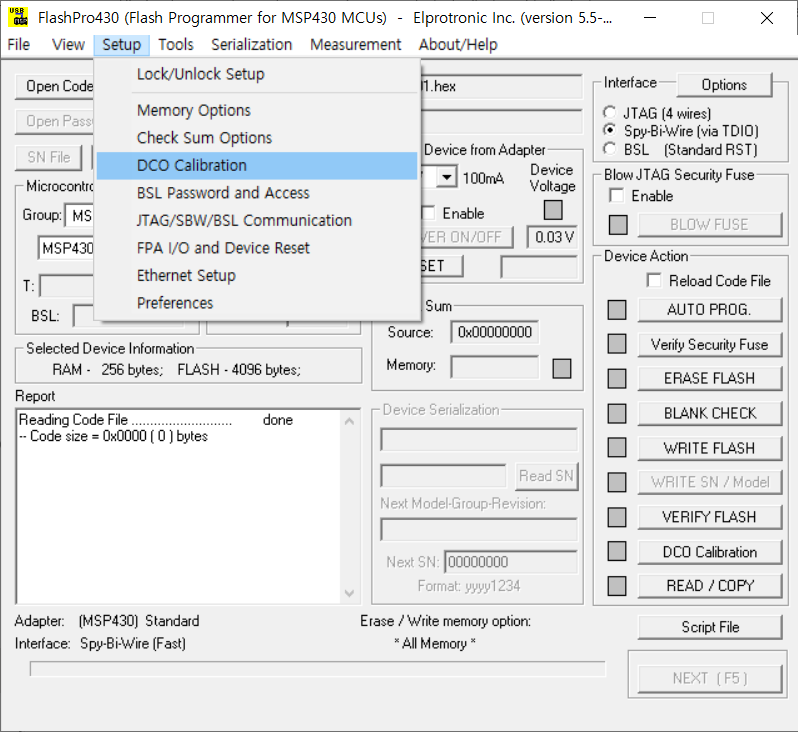Click status indicator beside ERASE FLASH

pyautogui.click(x=617, y=378)
